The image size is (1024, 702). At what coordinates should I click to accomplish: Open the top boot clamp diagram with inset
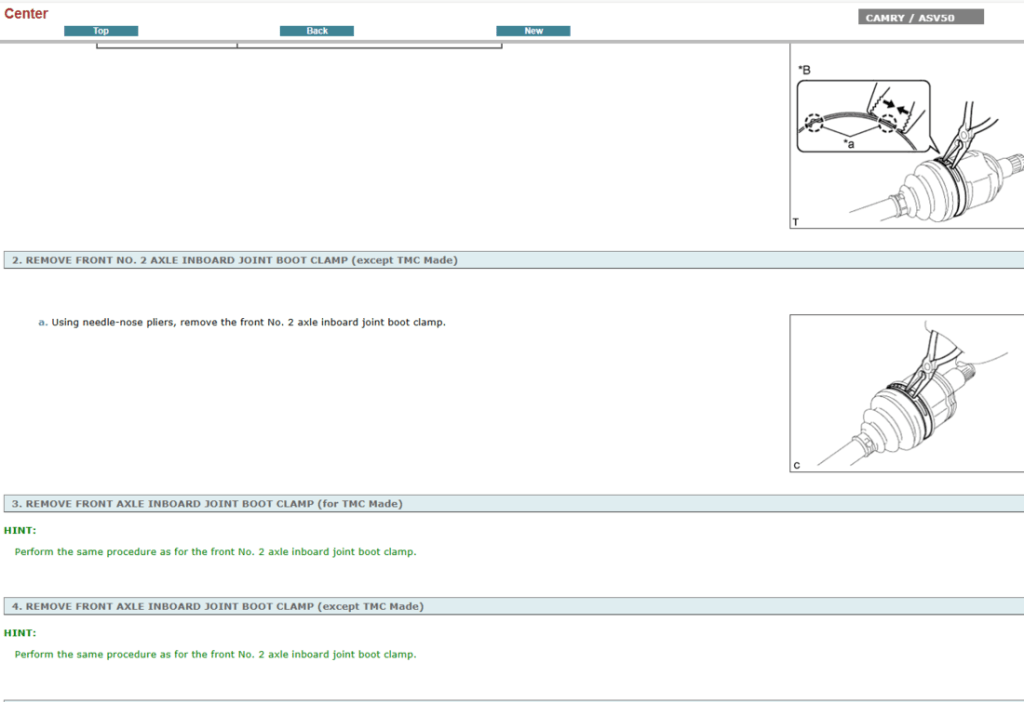click(x=906, y=137)
